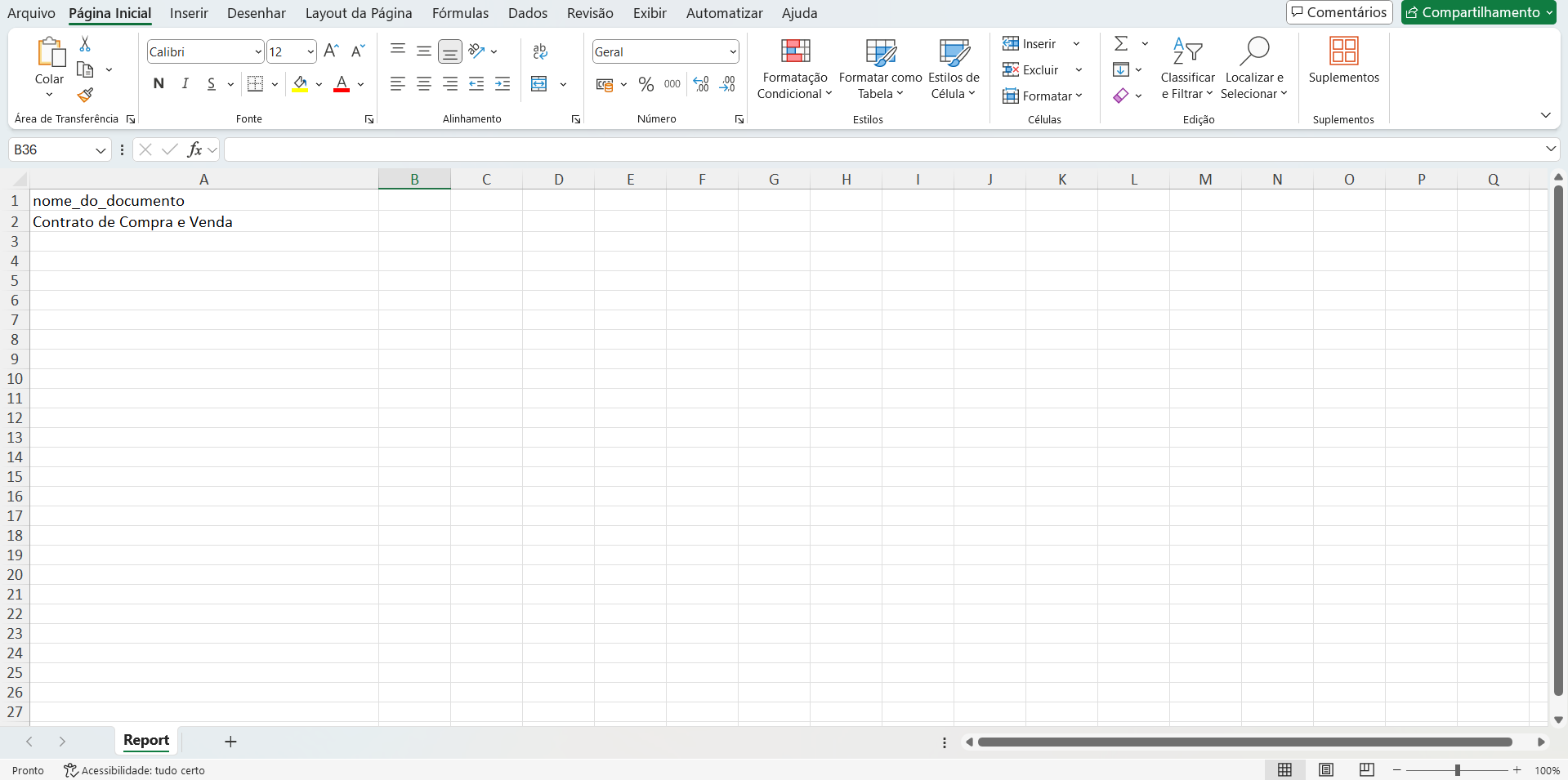Open Formatação Condicional dropdown
Image resolution: width=1568 pixels, height=780 pixels.
click(x=794, y=69)
